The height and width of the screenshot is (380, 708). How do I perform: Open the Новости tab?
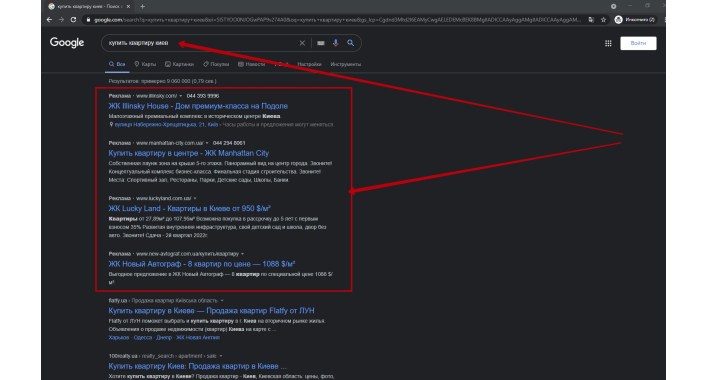(x=252, y=64)
